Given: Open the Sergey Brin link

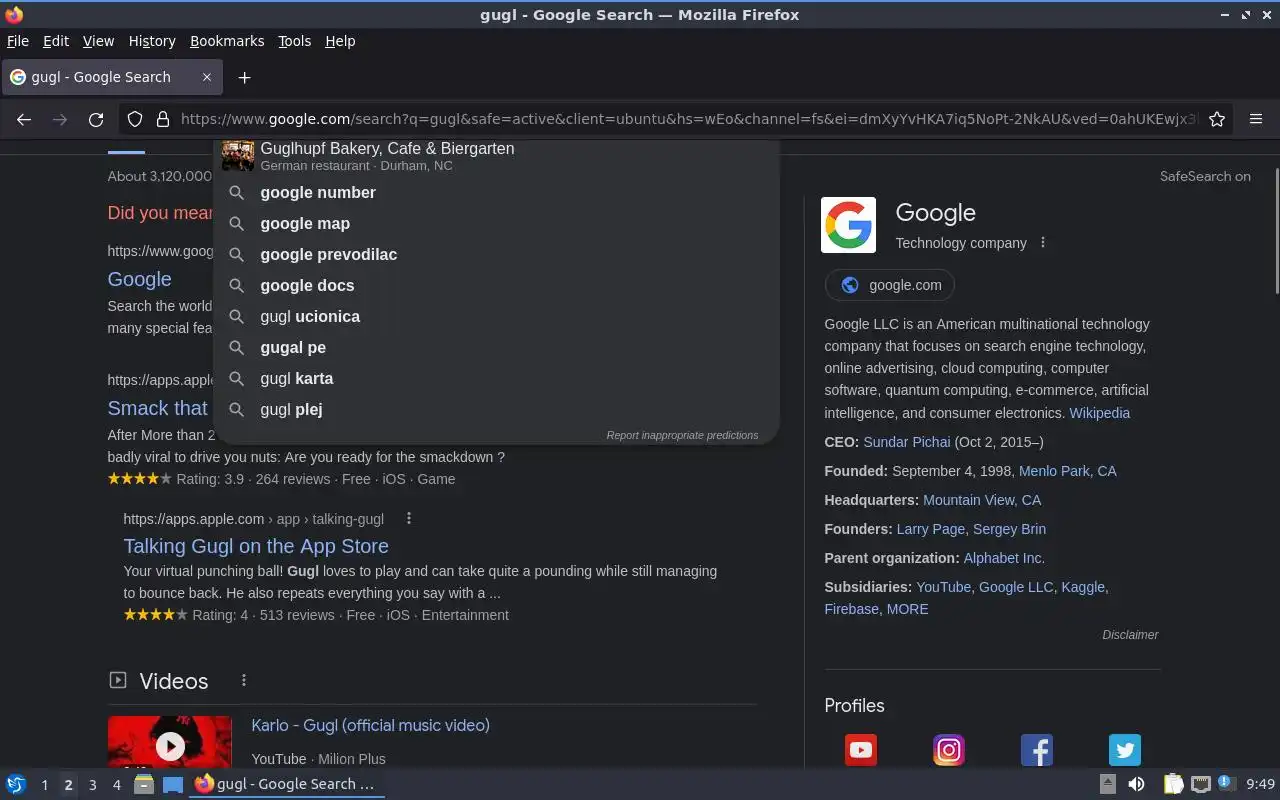Looking at the screenshot, I should tap(1009, 528).
